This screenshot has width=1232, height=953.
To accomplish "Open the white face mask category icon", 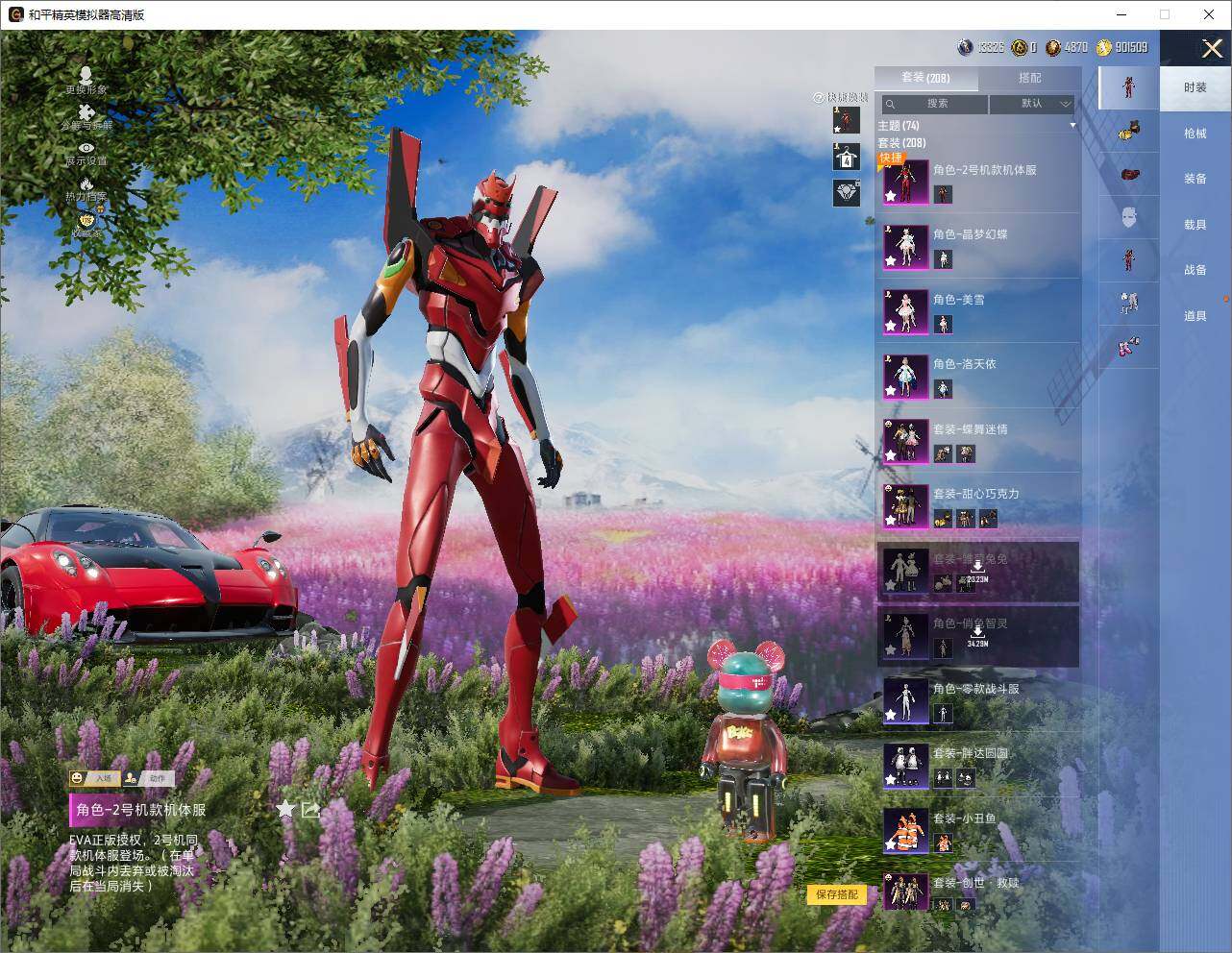I will tap(1129, 218).
